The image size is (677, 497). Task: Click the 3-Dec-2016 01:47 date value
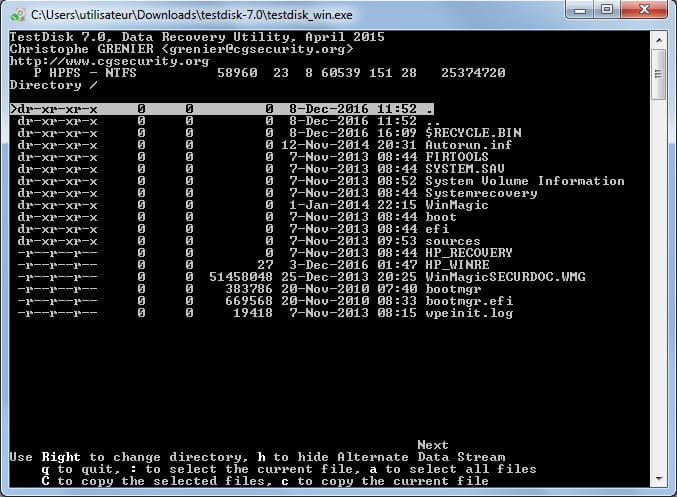[x=353, y=265]
